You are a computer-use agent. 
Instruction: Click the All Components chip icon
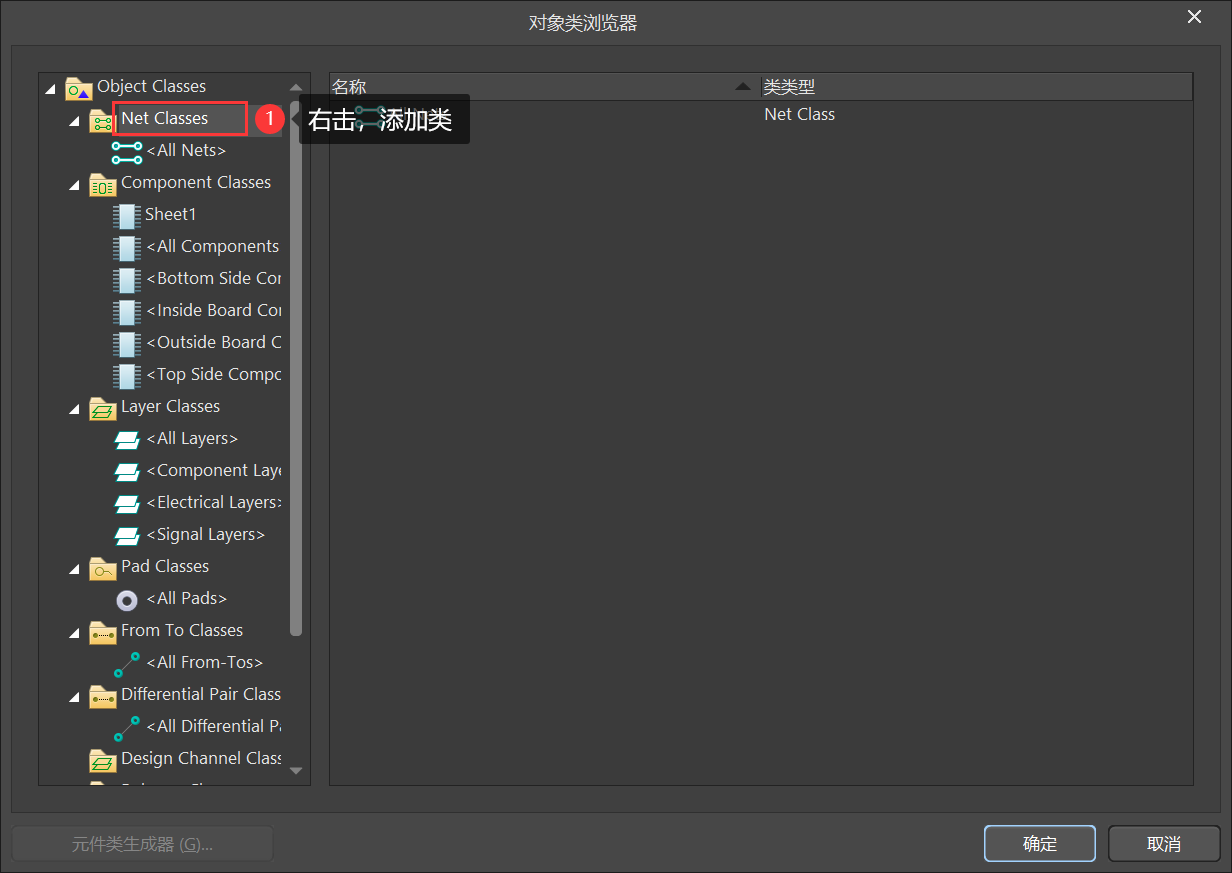127,248
